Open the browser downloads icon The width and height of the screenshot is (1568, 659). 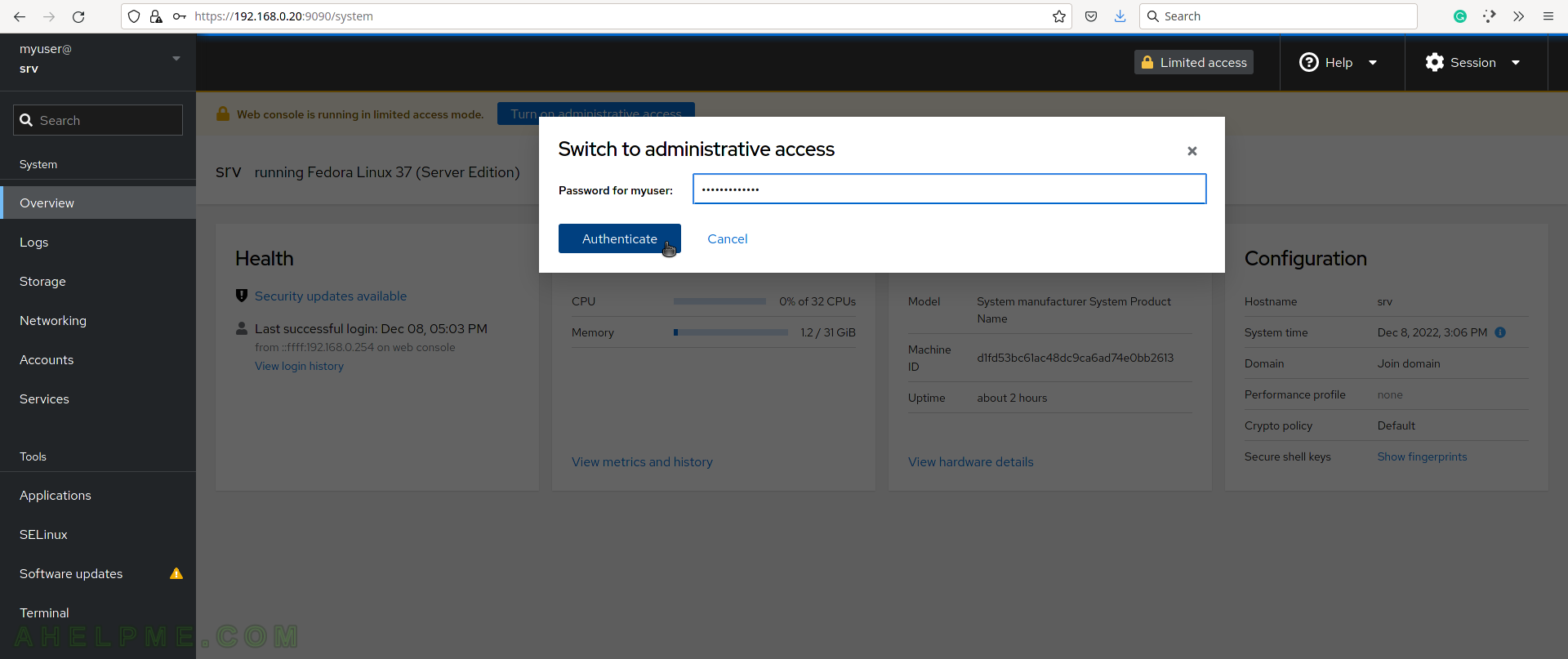1120,16
